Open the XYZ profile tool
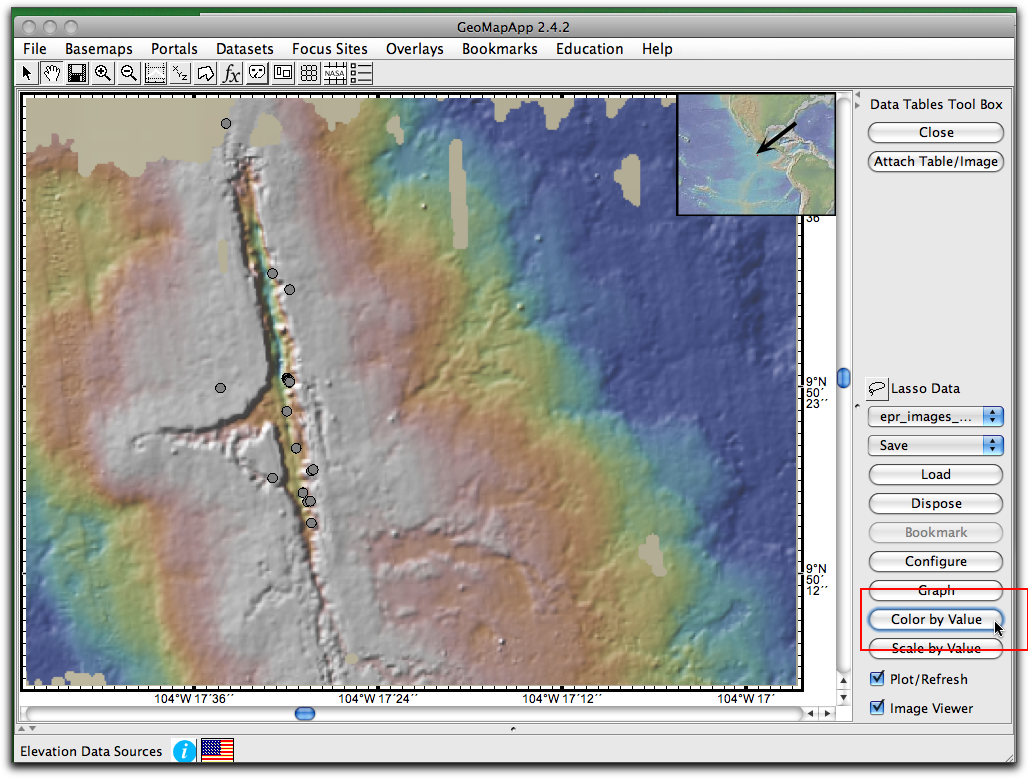The height and width of the screenshot is (778, 1028). 180,72
